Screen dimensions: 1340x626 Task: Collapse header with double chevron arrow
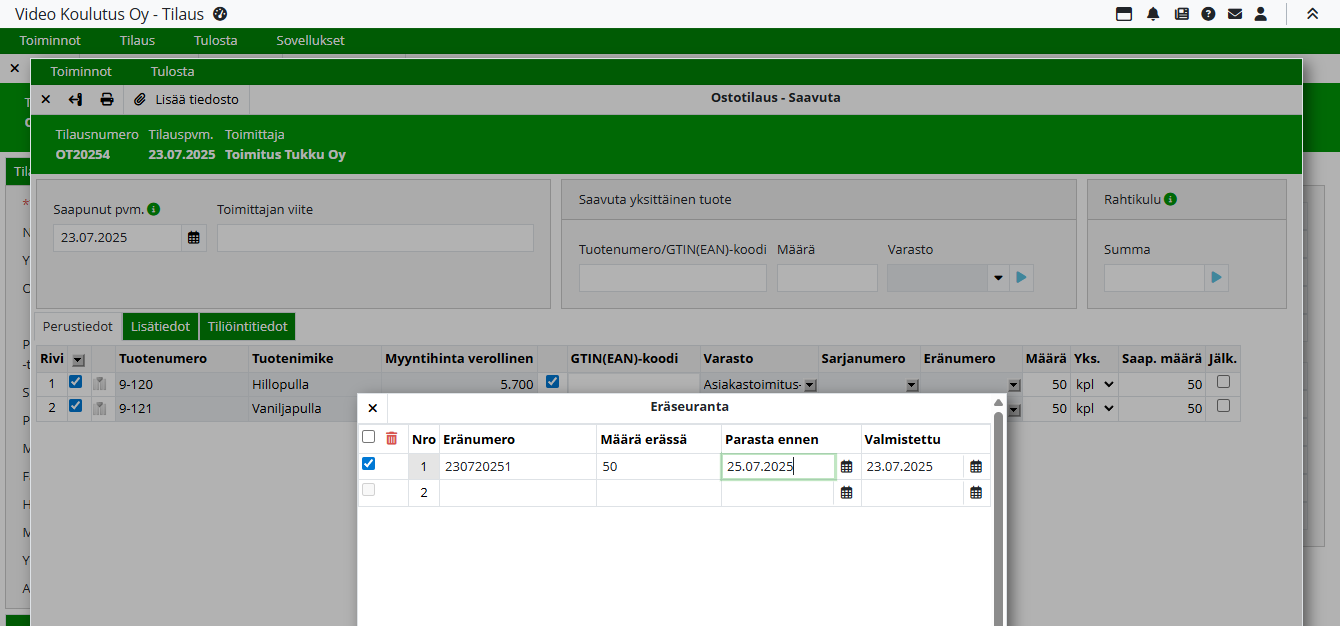tap(1312, 14)
